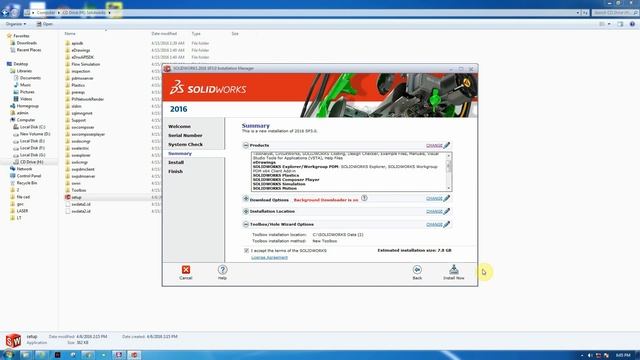Click the Back arrow icon

pos(417,269)
